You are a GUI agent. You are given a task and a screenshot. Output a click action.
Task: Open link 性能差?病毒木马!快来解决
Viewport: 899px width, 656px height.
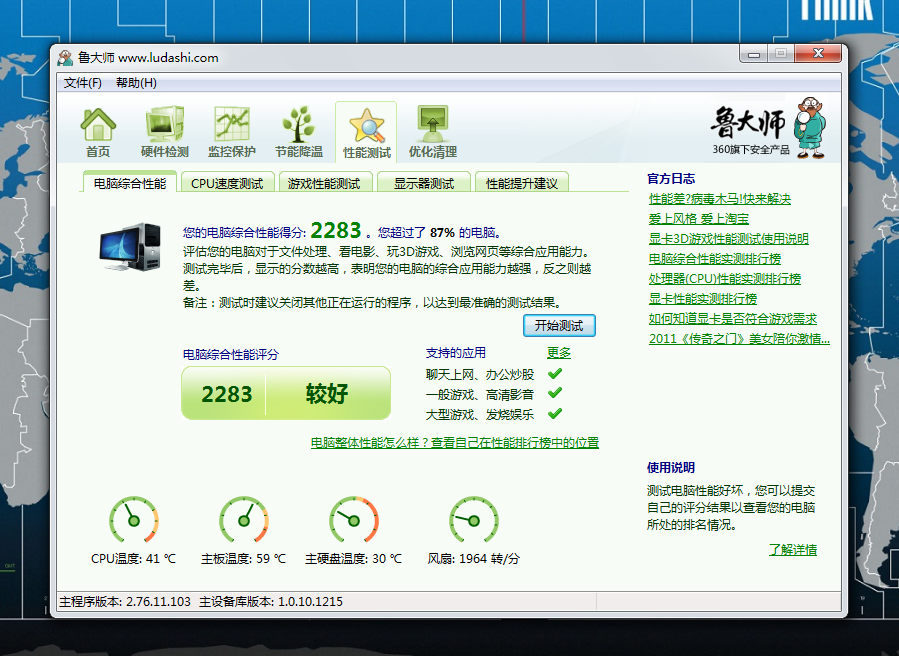tap(720, 199)
